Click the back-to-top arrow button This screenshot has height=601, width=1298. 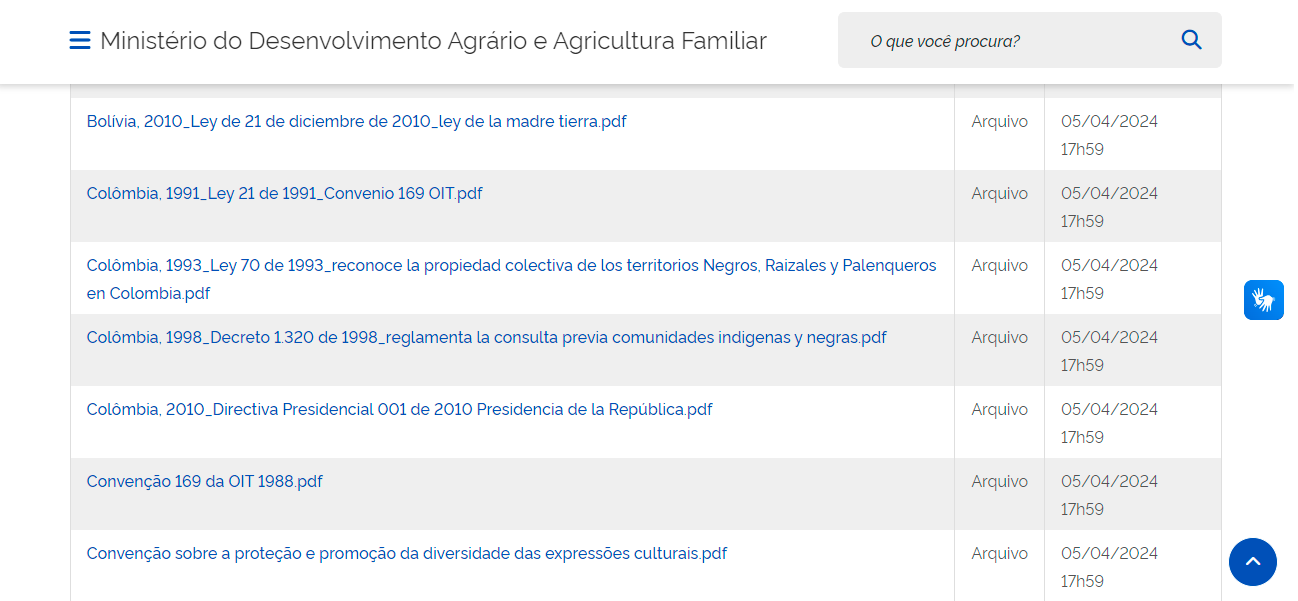tap(1252, 562)
